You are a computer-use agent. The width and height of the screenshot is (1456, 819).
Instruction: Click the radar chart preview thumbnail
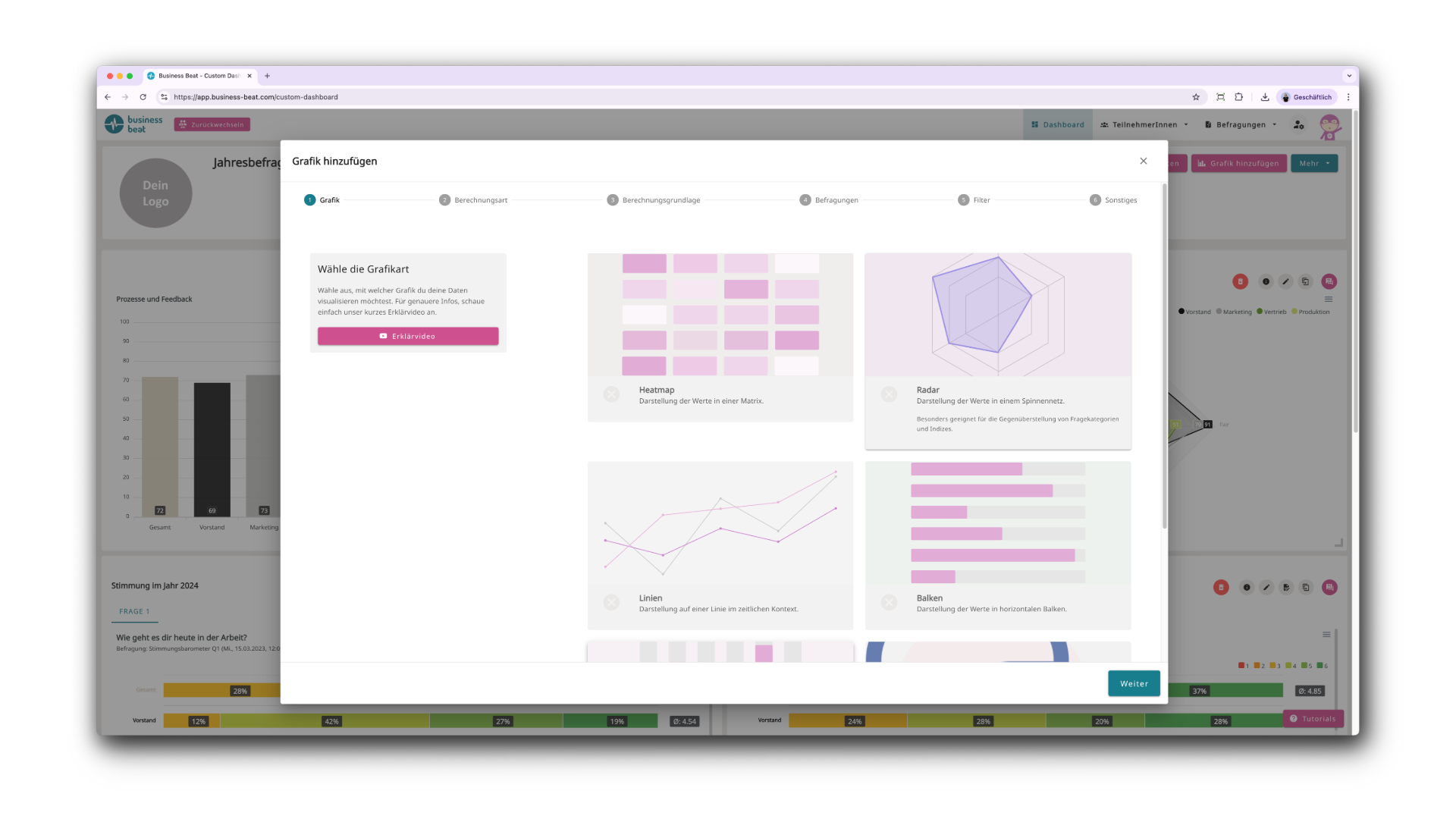pos(998,315)
